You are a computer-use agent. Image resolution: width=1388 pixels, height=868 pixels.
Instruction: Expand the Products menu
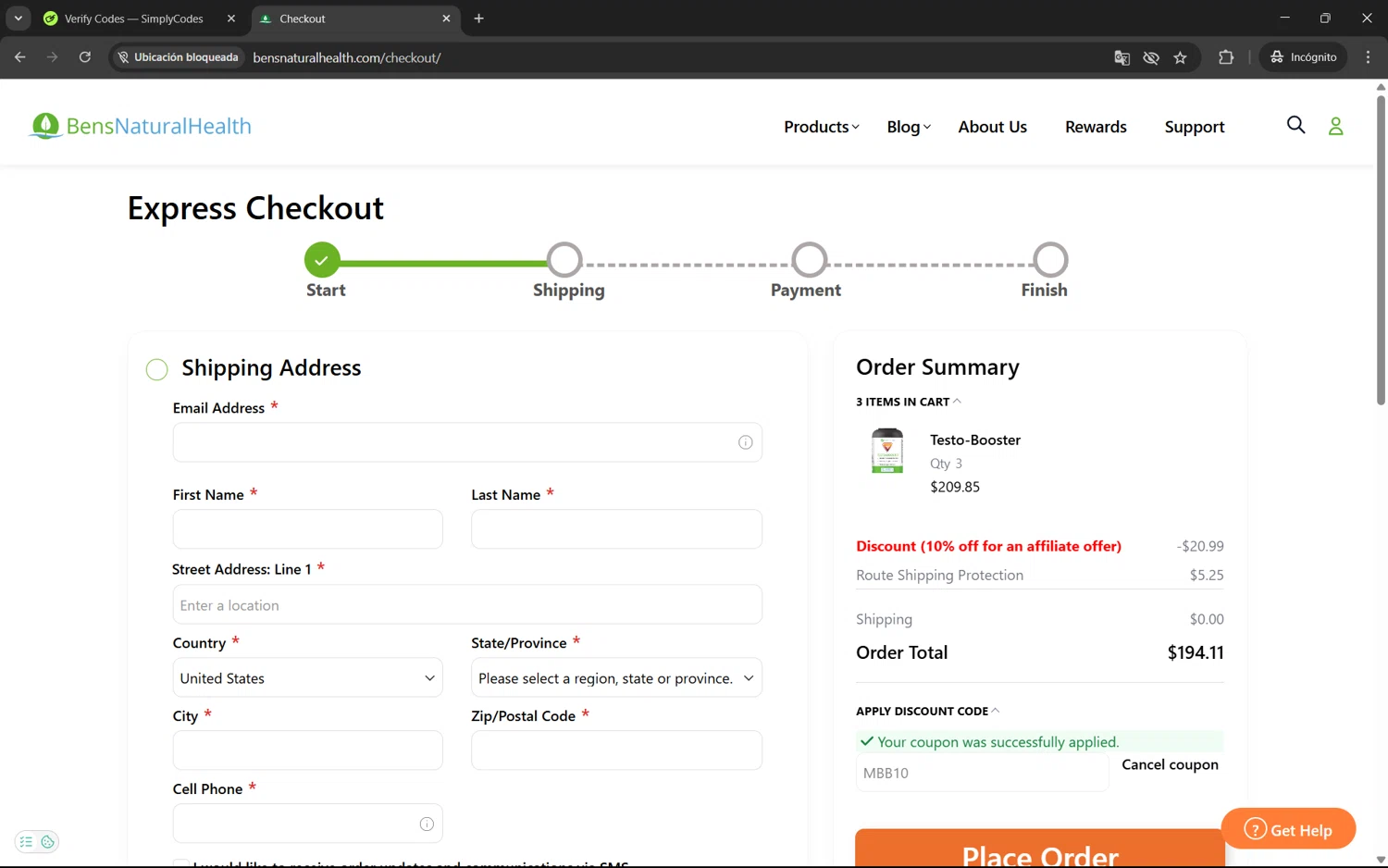click(x=821, y=127)
